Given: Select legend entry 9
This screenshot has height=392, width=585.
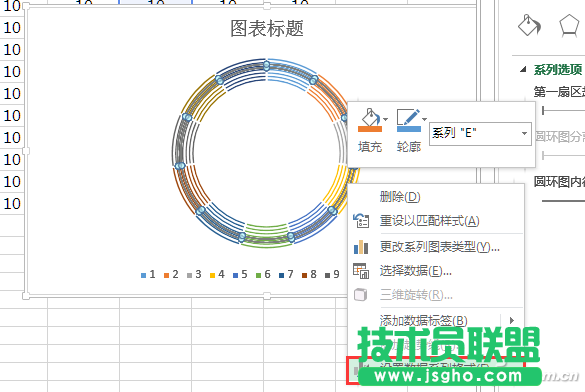Looking at the screenshot, I should click(332, 275).
